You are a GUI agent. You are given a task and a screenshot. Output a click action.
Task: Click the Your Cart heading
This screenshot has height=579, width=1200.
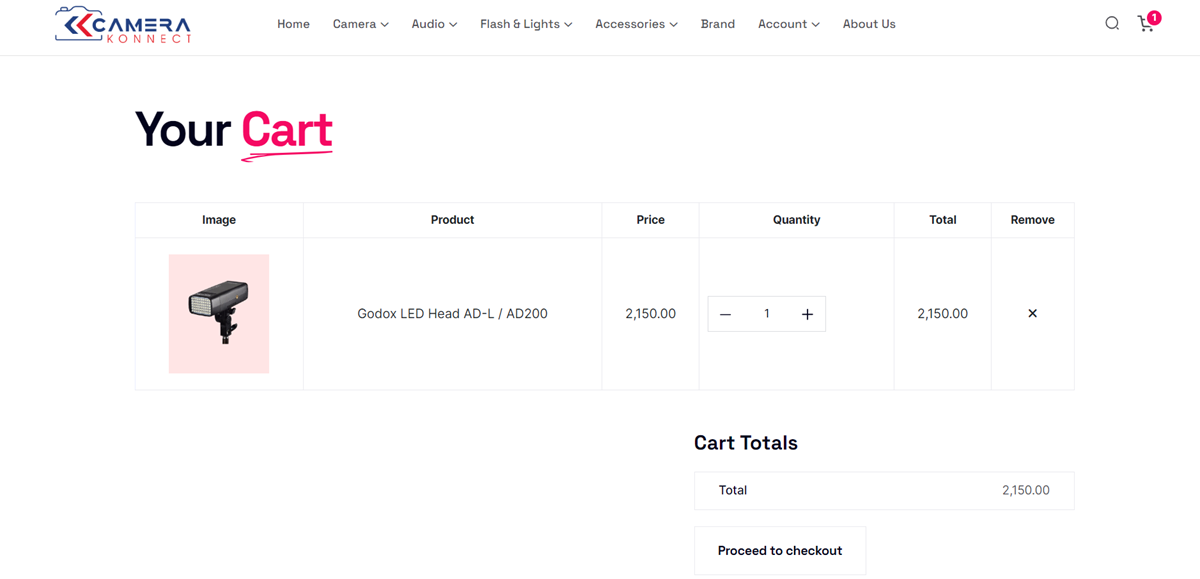[233, 130]
